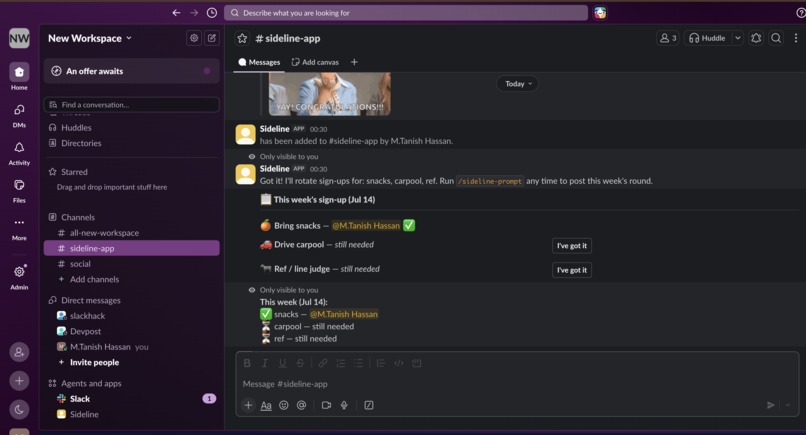Add a new tab with plus
The image size is (806, 435).
(x=354, y=62)
